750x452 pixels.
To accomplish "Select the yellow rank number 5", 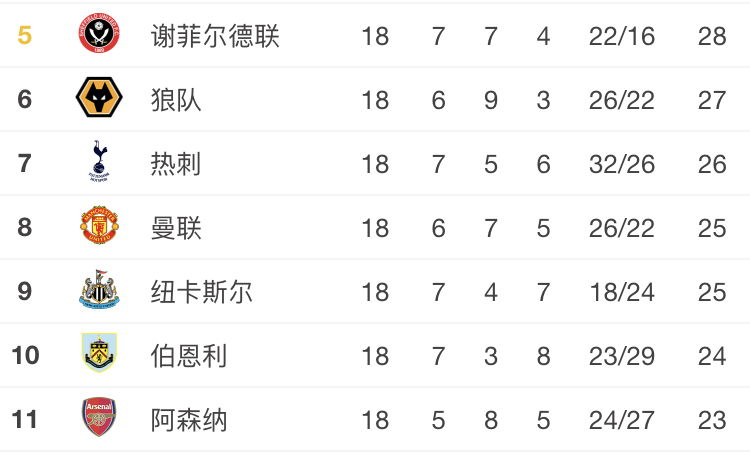I will coord(24,35).
